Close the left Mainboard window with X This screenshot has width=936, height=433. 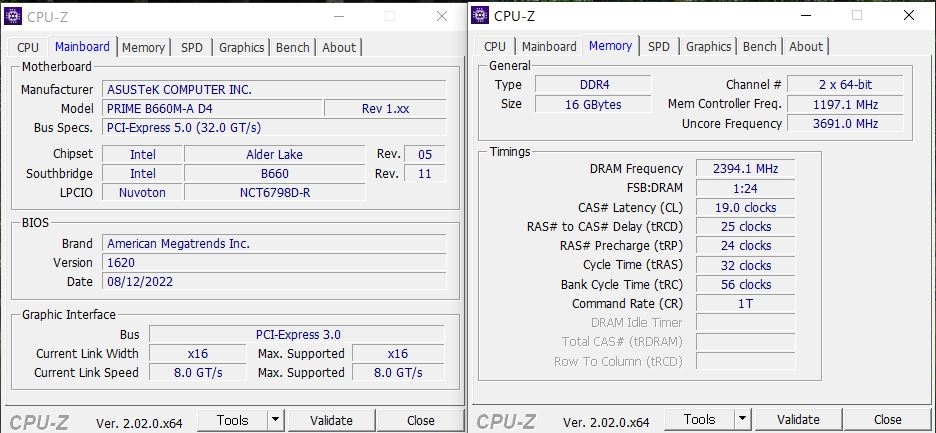[441, 16]
